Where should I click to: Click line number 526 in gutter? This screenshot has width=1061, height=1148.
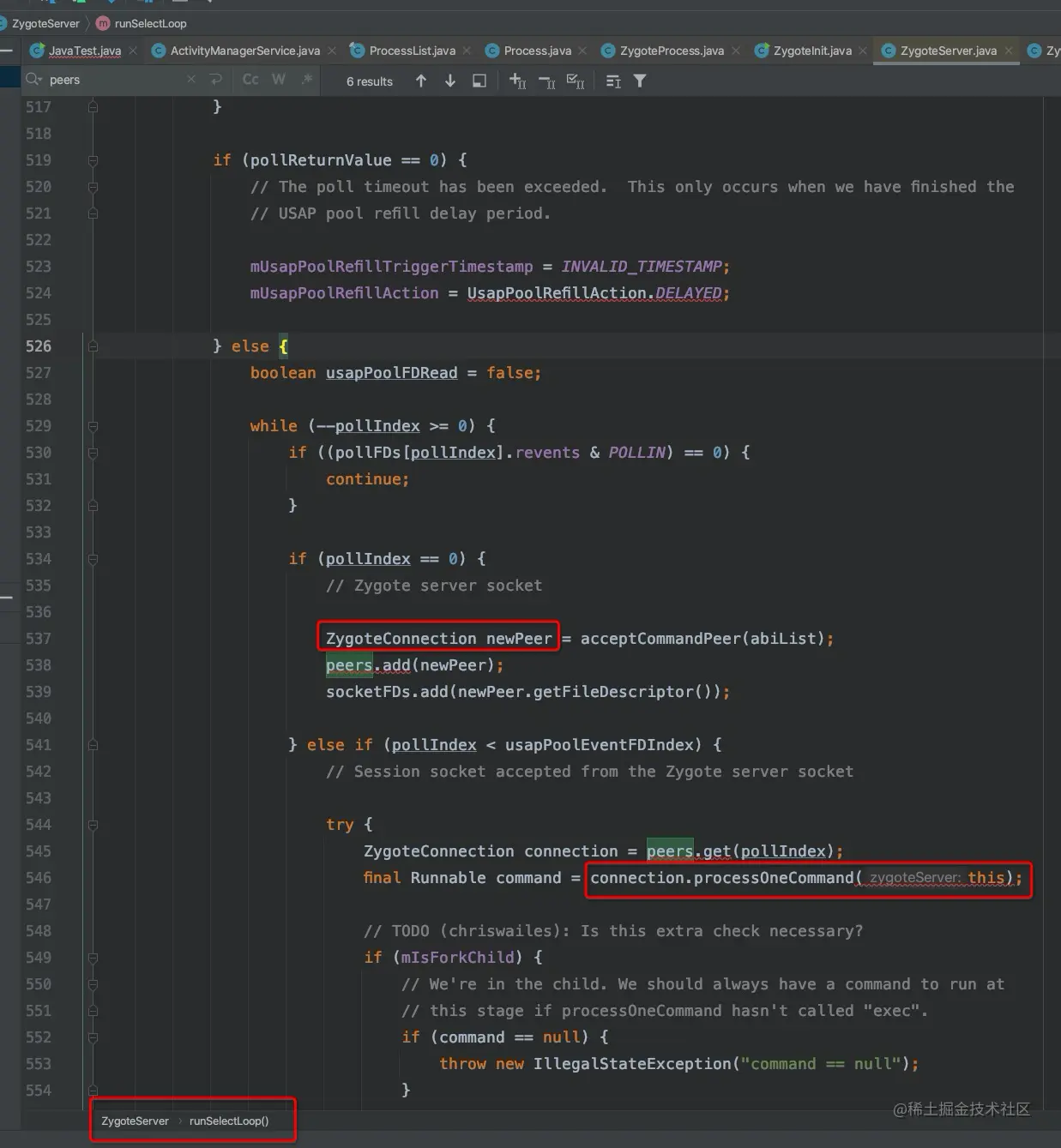(x=39, y=346)
